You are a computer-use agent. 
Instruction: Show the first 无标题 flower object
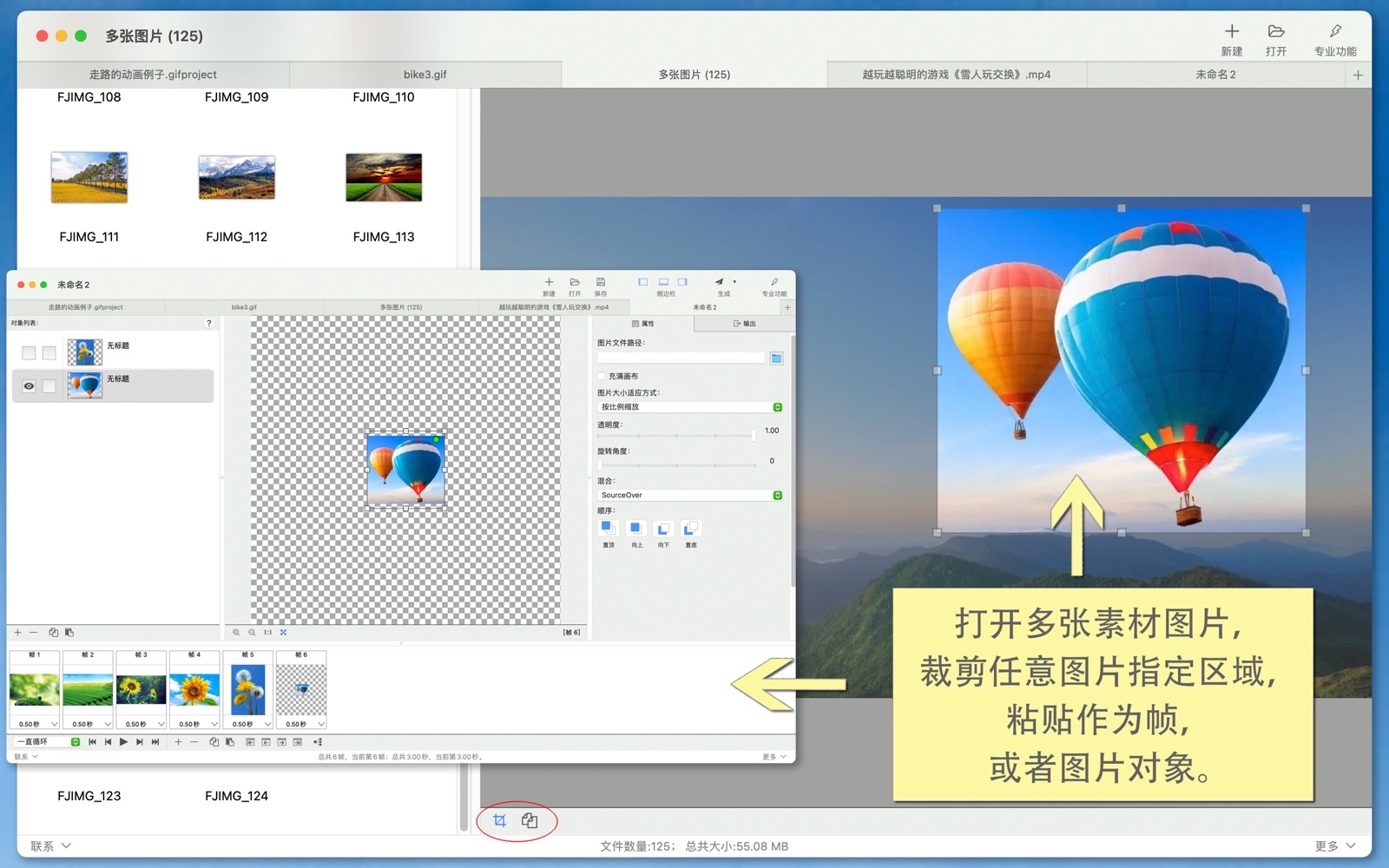coord(29,353)
